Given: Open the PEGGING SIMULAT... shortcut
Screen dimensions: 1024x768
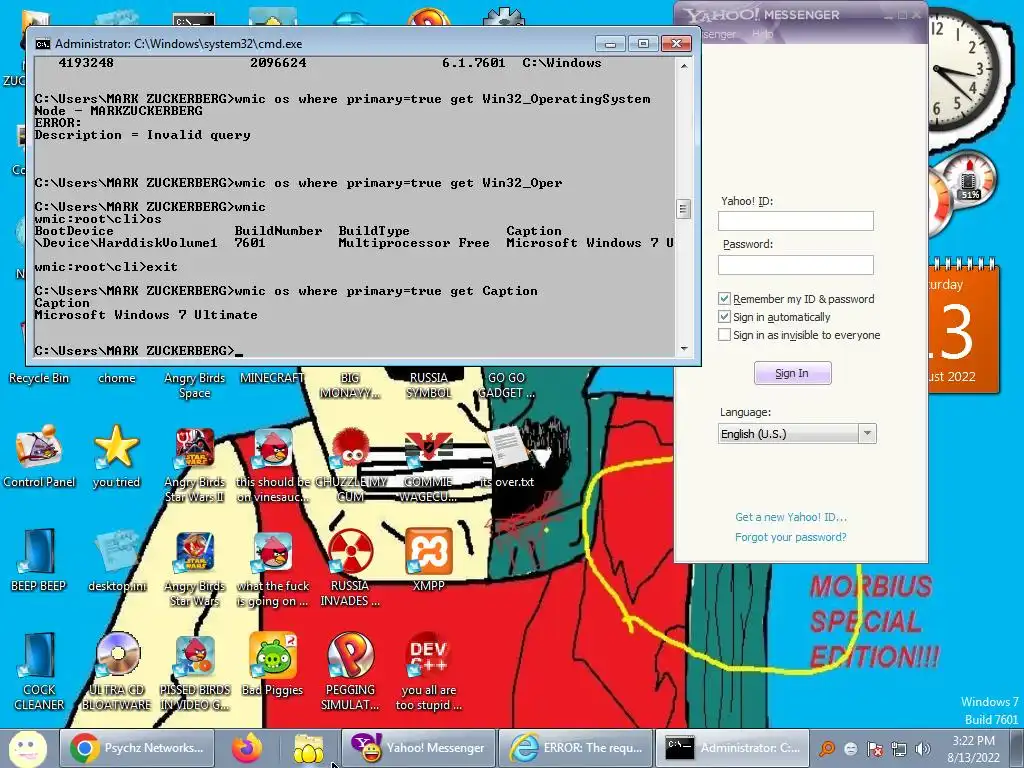Looking at the screenshot, I should click(x=351, y=669).
